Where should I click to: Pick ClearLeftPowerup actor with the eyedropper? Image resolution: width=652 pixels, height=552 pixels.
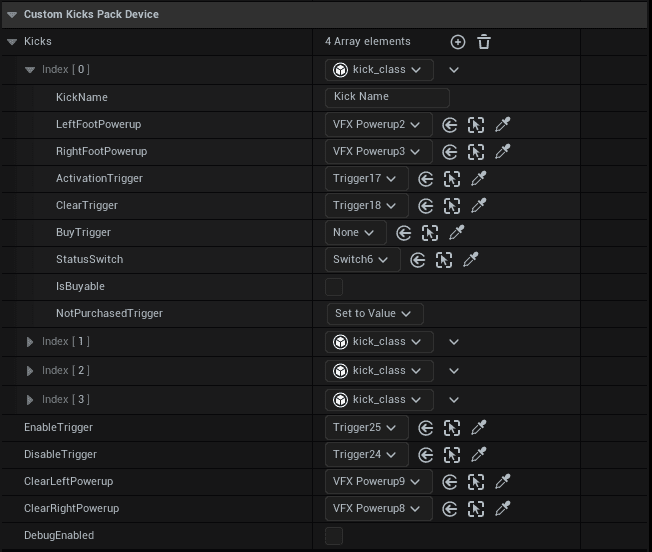(502, 481)
